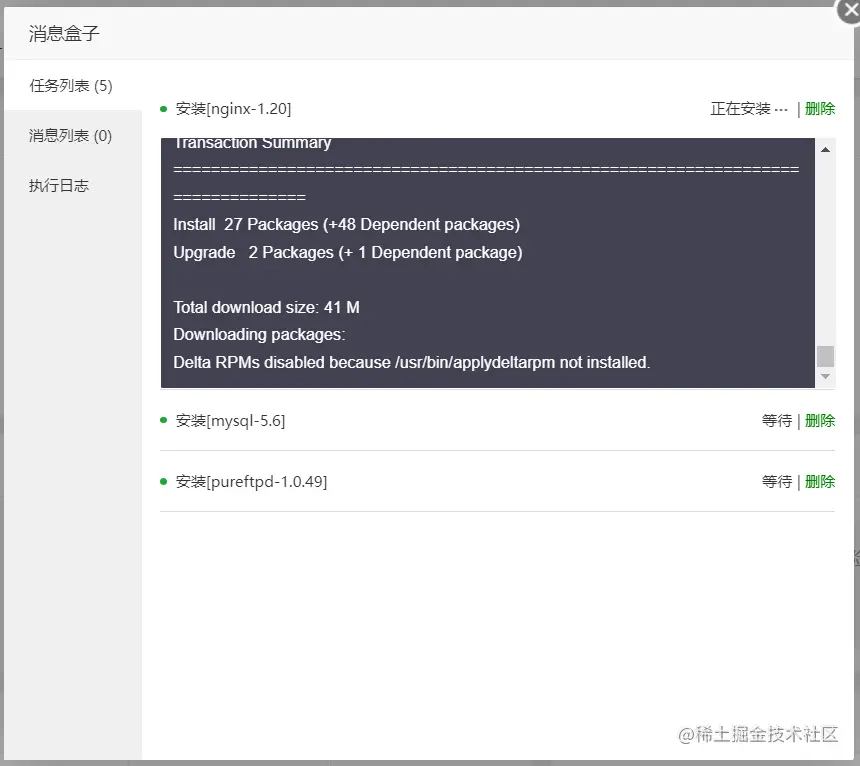Select the 安装[pureftpd-1.0.49] task title
Viewport: 860px width, 766px height.
coord(251,481)
